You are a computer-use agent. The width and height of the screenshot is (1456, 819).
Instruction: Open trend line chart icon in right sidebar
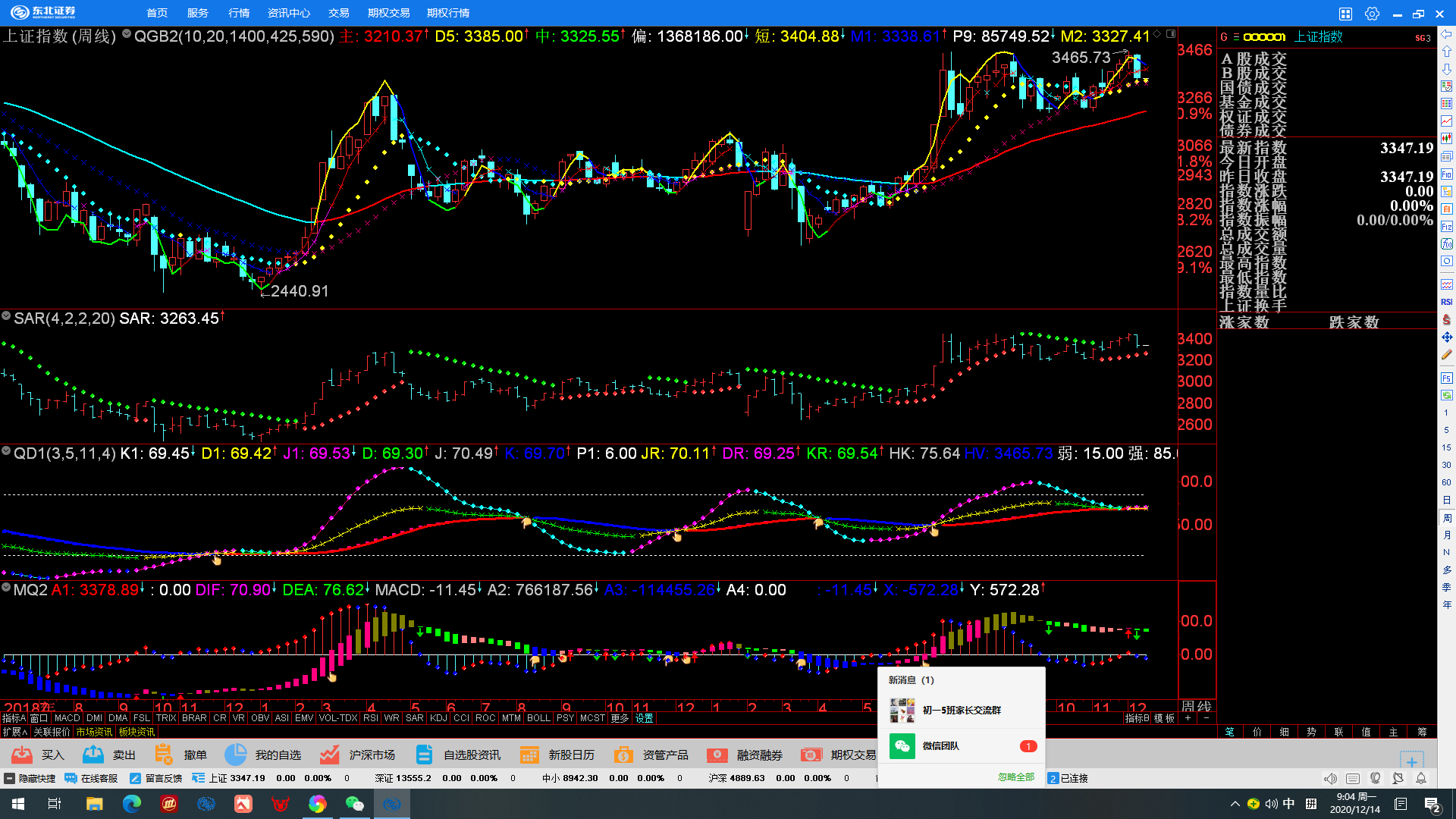1447,121
